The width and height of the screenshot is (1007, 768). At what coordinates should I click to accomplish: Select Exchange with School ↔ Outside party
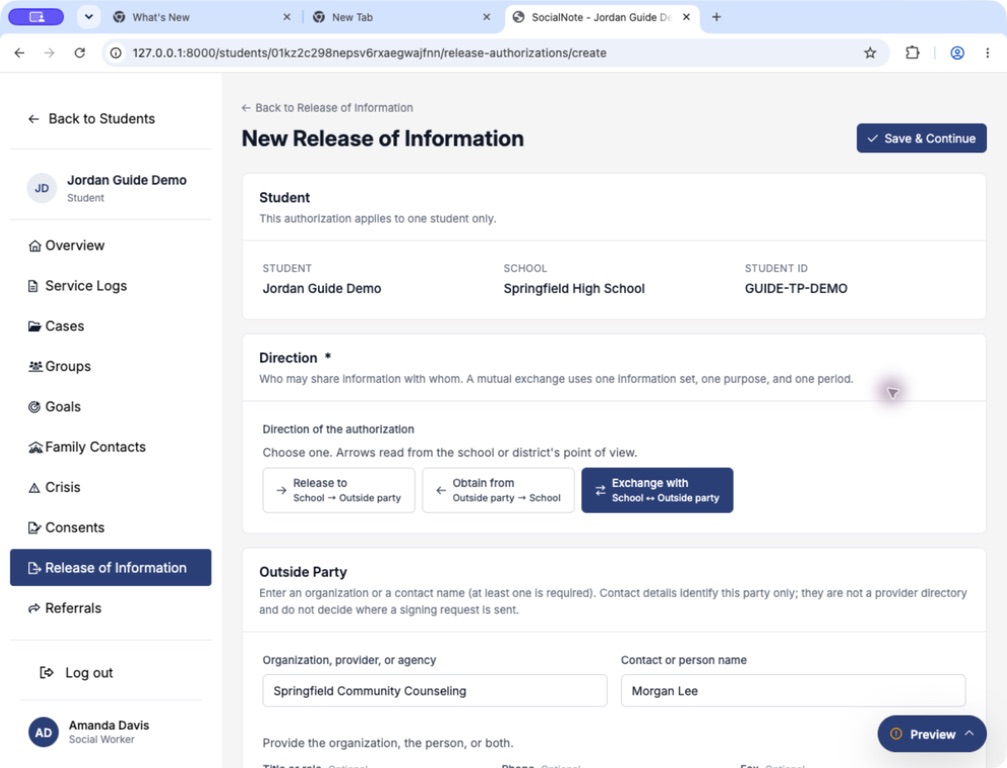(x=657, y=490)
